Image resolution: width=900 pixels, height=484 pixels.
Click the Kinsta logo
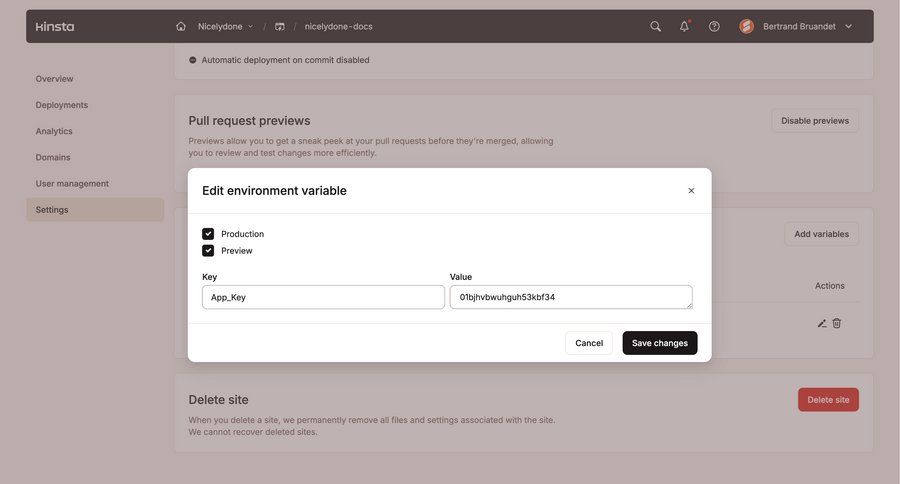pos(55,26)
